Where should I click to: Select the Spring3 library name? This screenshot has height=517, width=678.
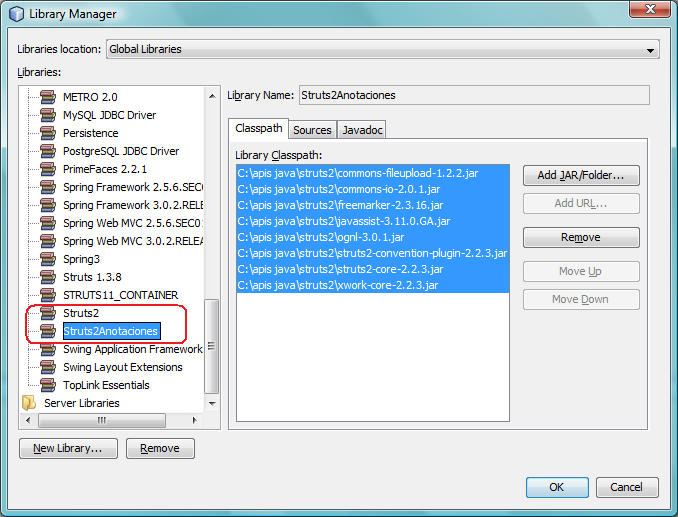point(81,259)
